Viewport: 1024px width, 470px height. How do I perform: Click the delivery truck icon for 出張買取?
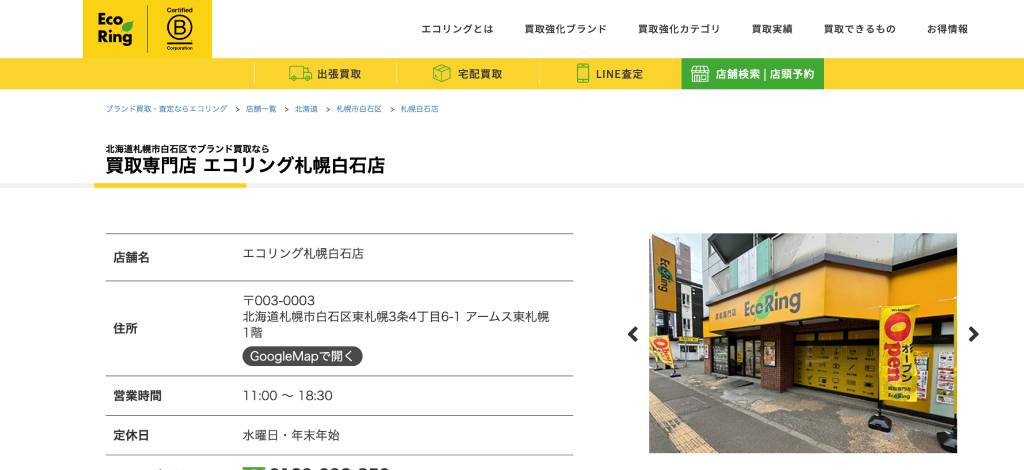point(300,74)
